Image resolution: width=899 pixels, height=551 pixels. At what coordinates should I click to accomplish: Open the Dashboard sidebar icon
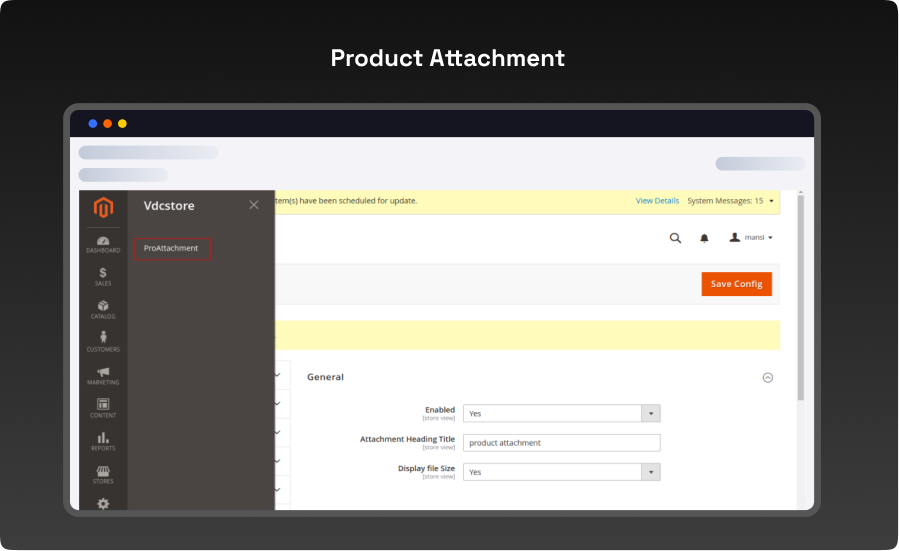point(103,243)
